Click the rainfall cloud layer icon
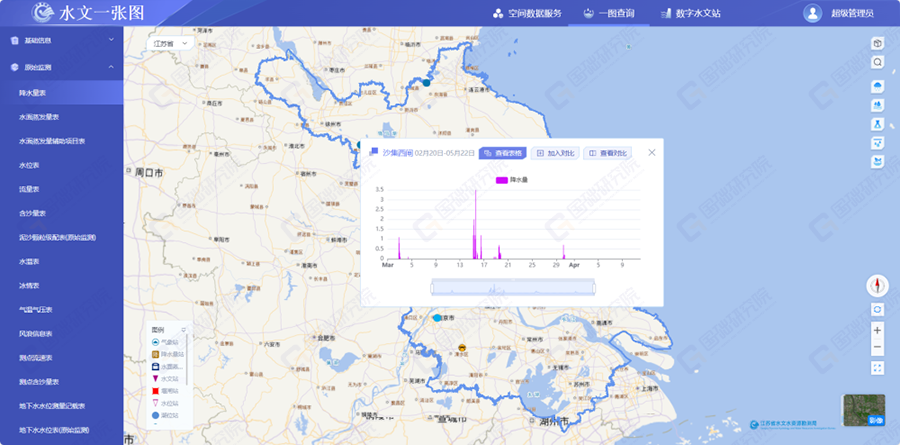 (x=877, y=86)
